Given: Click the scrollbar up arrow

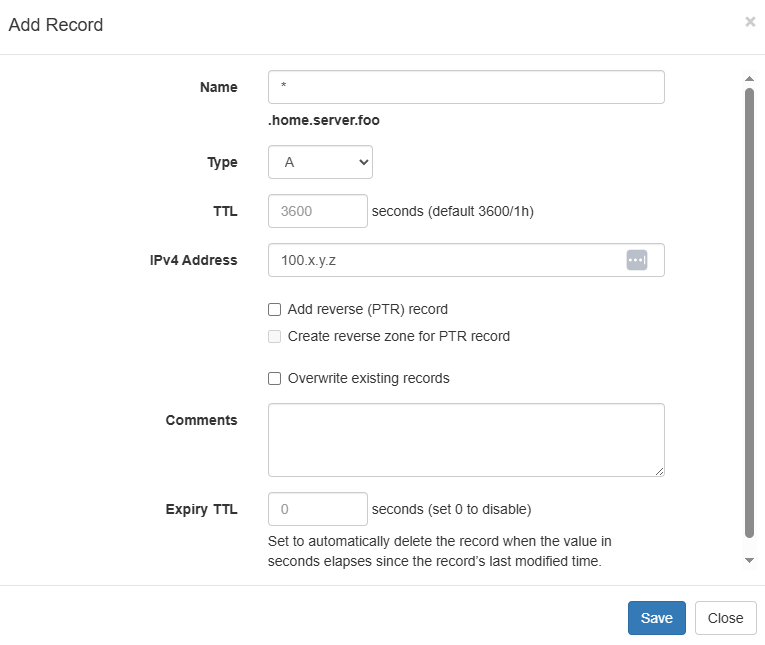Looking at the screenshot, I should (749, 79).
